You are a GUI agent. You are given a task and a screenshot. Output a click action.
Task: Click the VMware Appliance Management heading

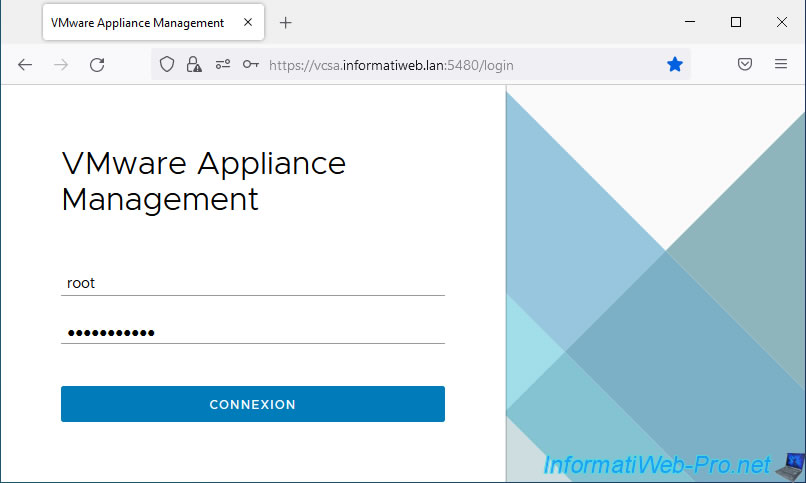pos(204,181)
